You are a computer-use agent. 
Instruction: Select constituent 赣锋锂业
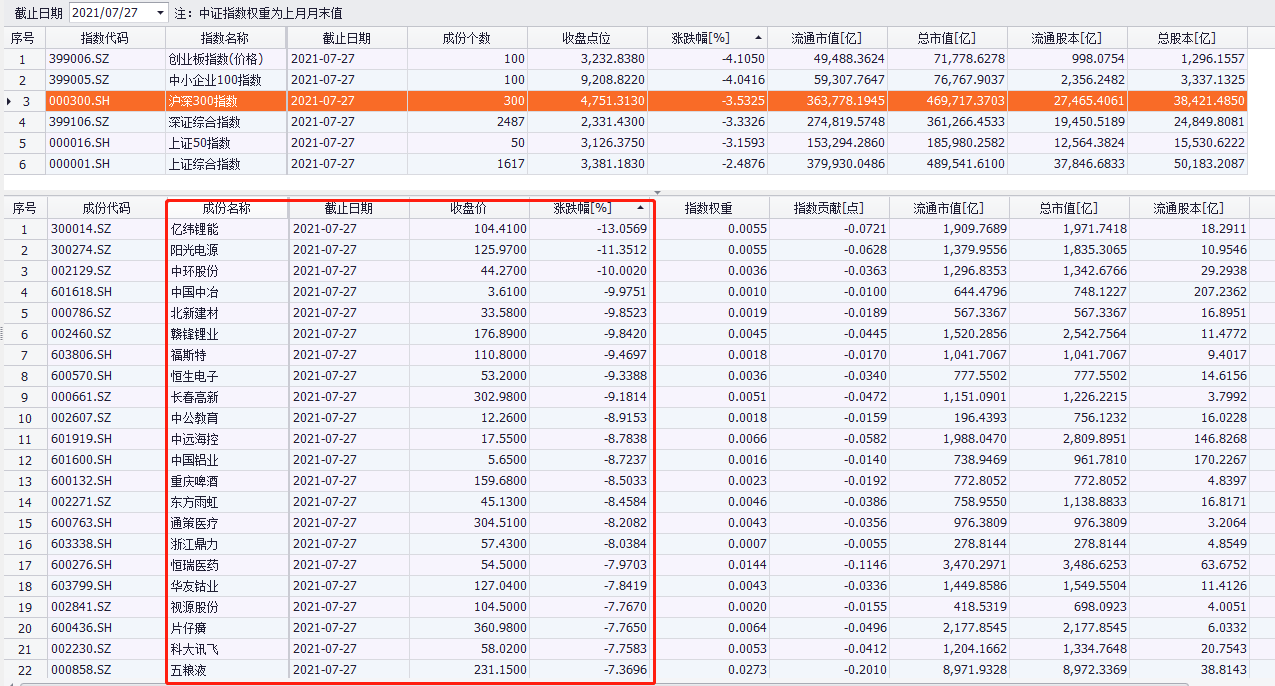click(x=194, y=334)
